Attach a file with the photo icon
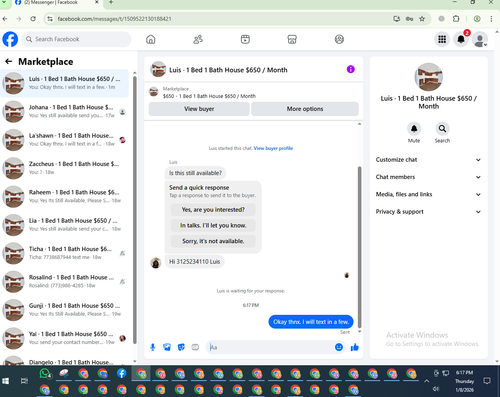This screenshot has width=500, height=397. (167, 347)
